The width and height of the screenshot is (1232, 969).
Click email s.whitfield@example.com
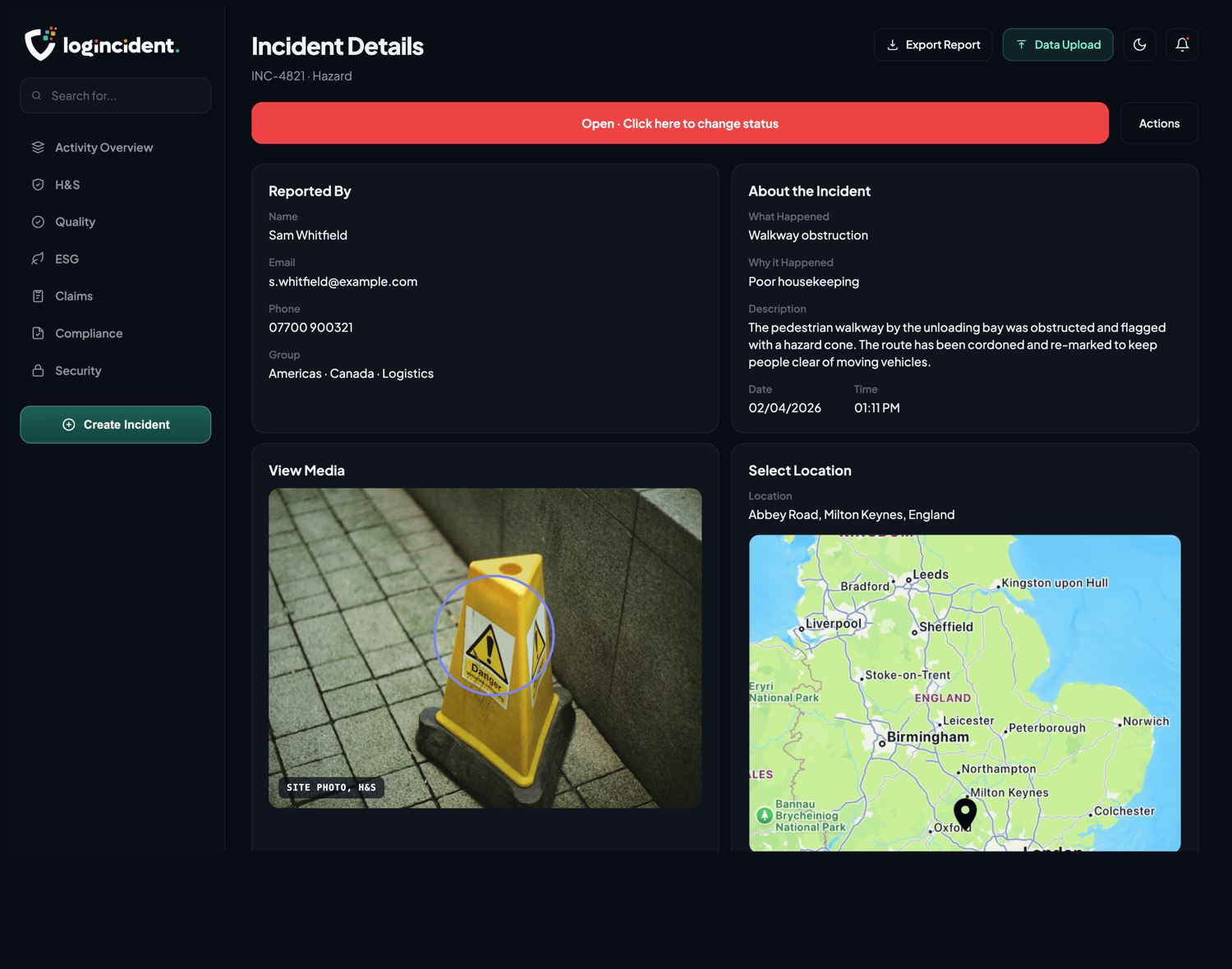343,282
